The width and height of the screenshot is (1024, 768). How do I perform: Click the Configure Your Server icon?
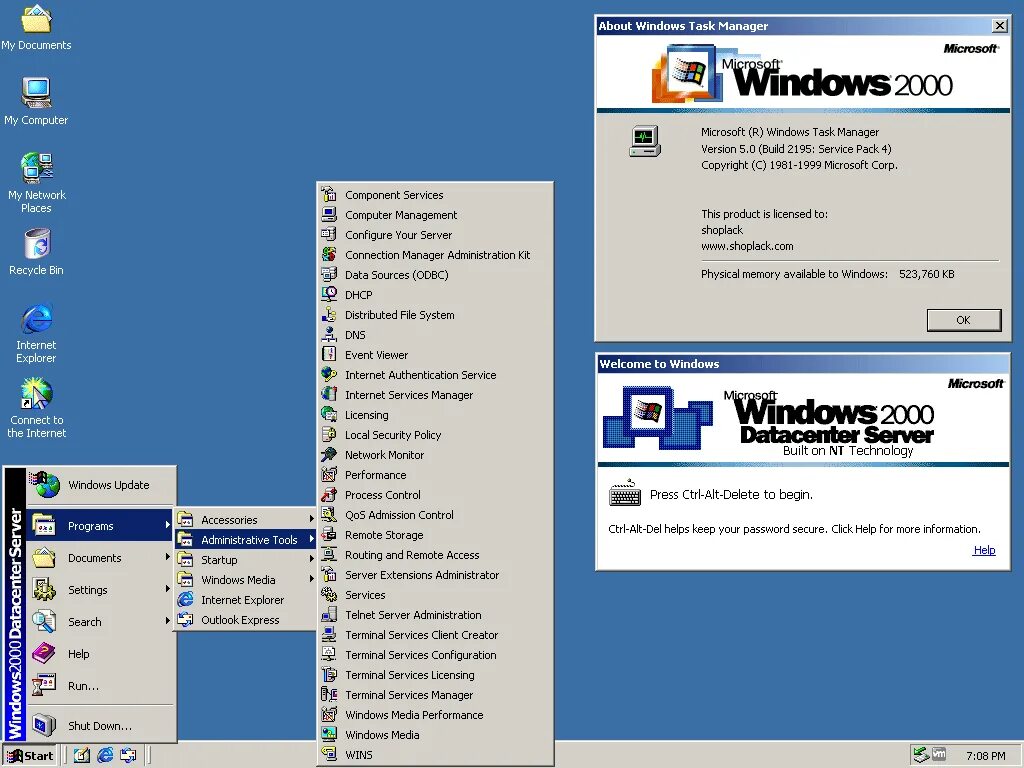[329, 234]
